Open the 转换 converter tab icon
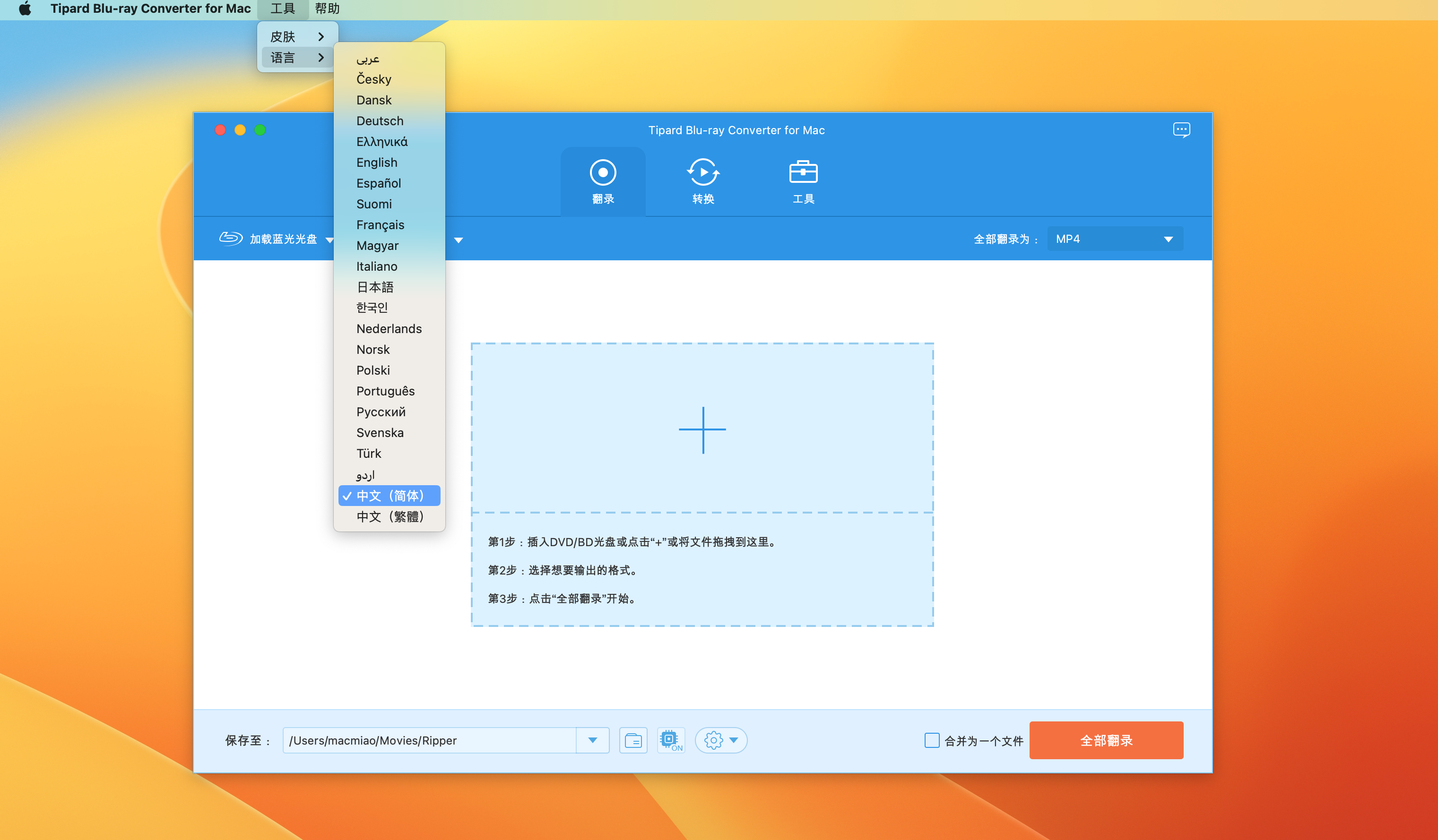 702,173
